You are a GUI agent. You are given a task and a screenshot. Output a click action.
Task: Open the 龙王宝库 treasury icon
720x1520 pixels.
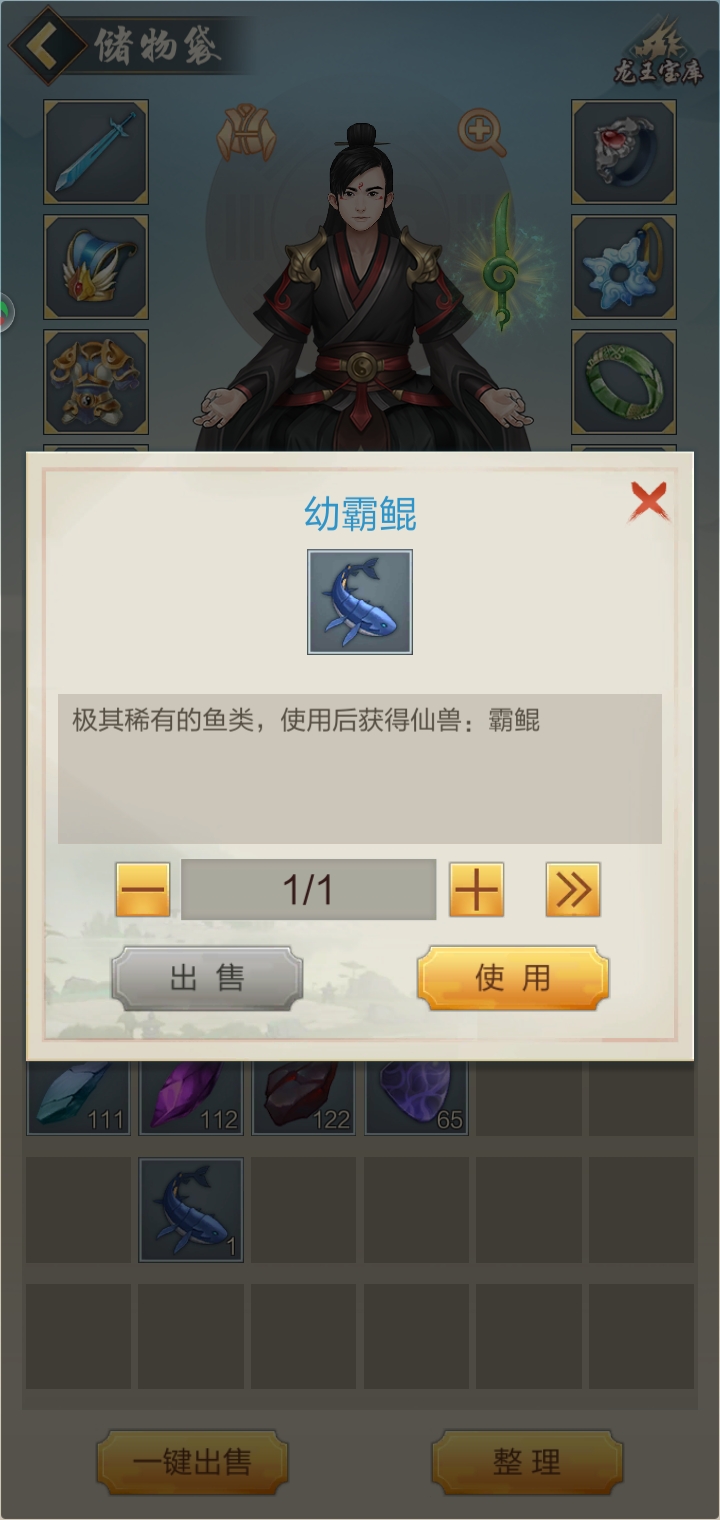click(658, 52)
